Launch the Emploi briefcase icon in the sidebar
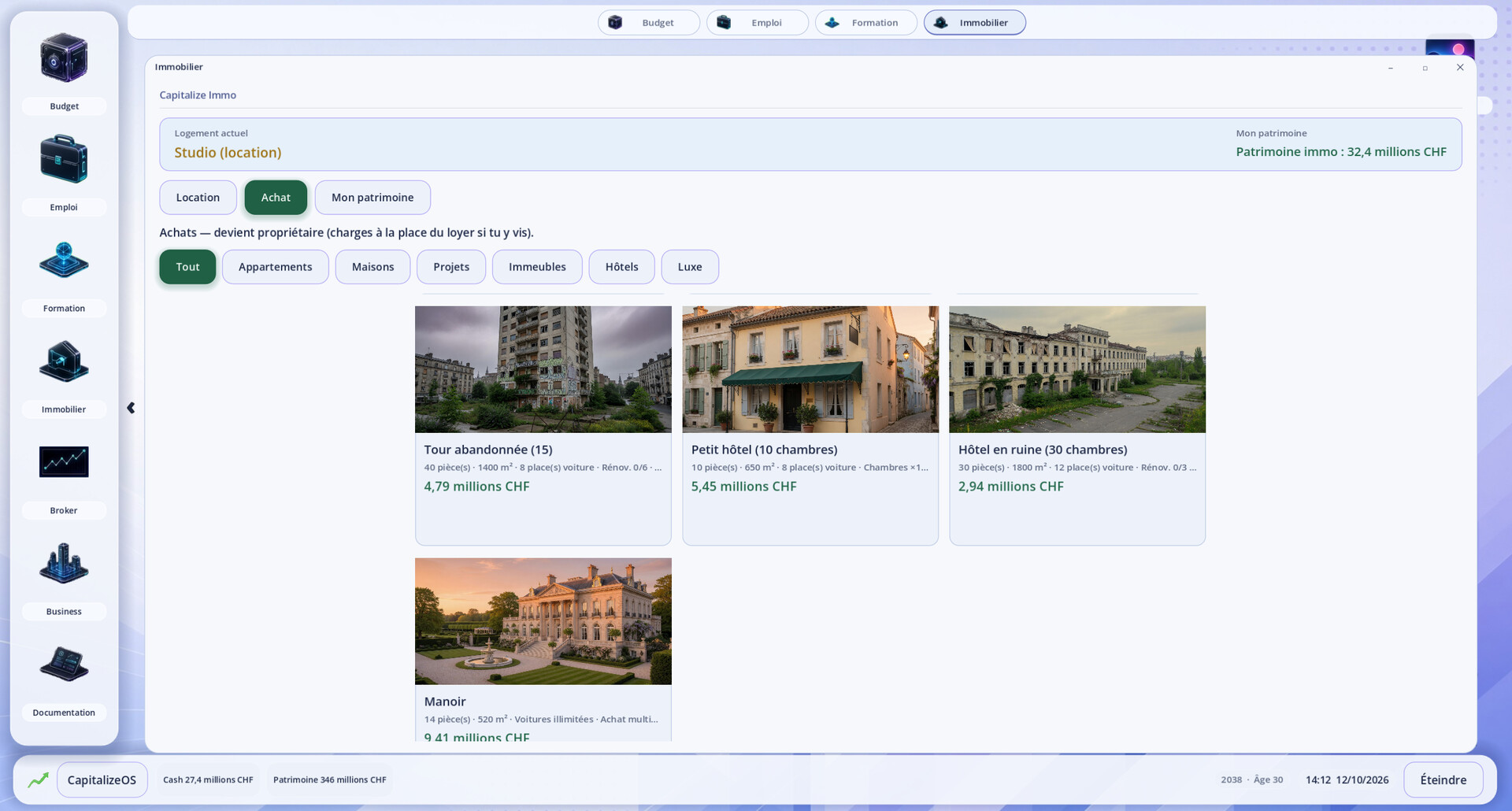 pyautogui.click(x=64, y=159)
